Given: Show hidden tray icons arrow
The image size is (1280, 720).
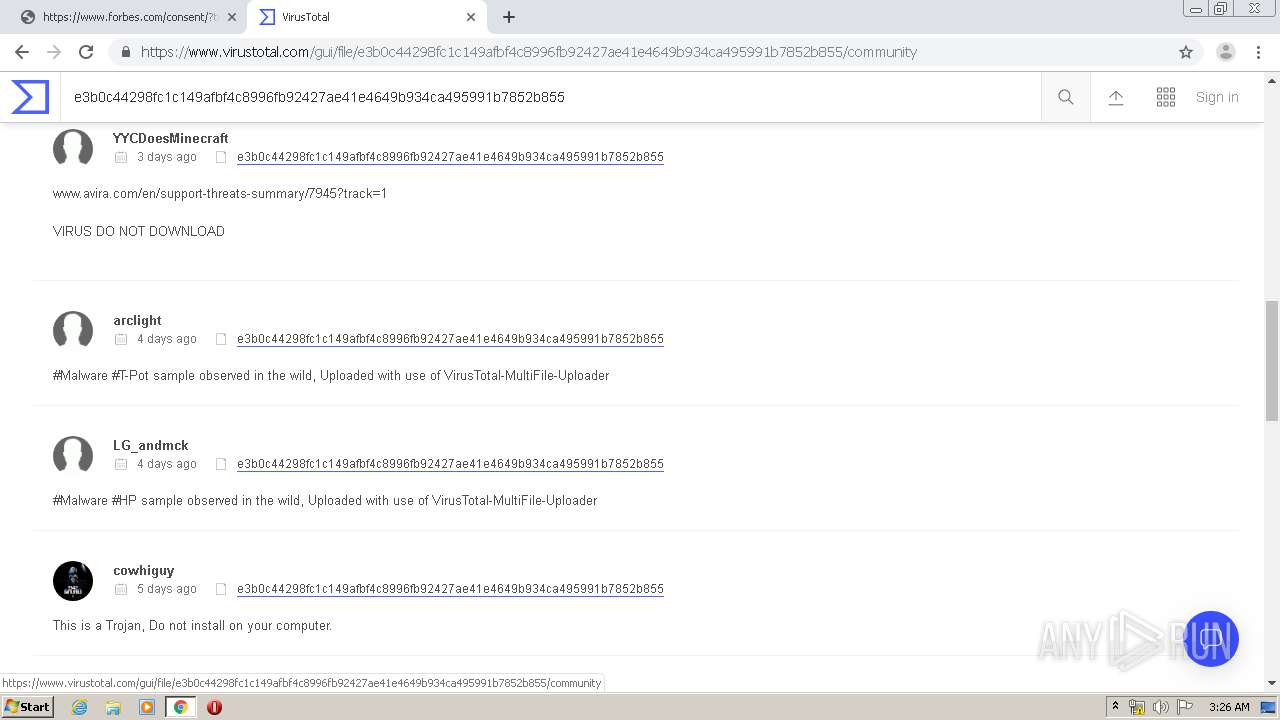Looking at the screenshot, I should tap(1115, 707).
